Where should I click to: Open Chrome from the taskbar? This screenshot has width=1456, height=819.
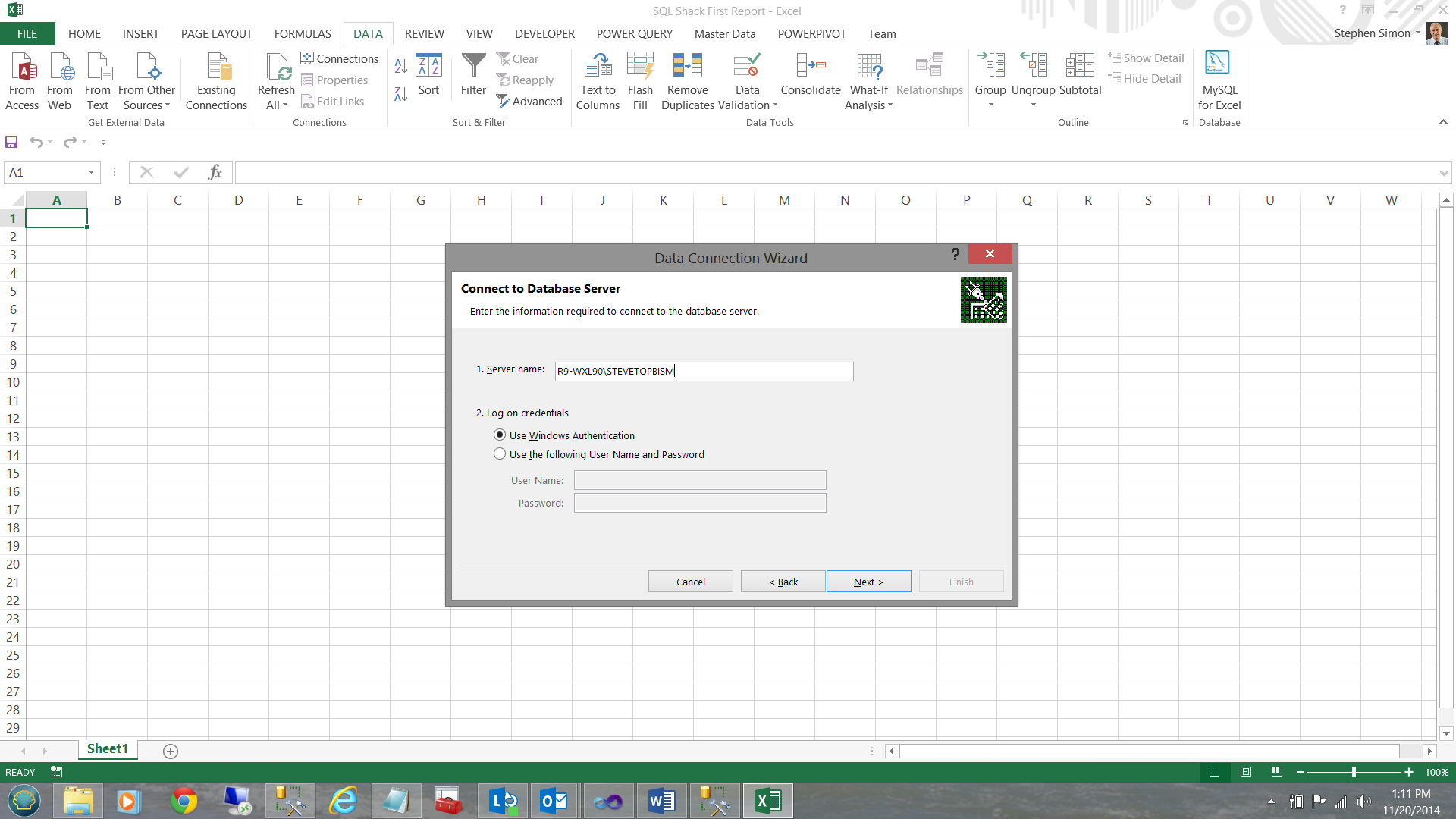click(x=184, y=801)
